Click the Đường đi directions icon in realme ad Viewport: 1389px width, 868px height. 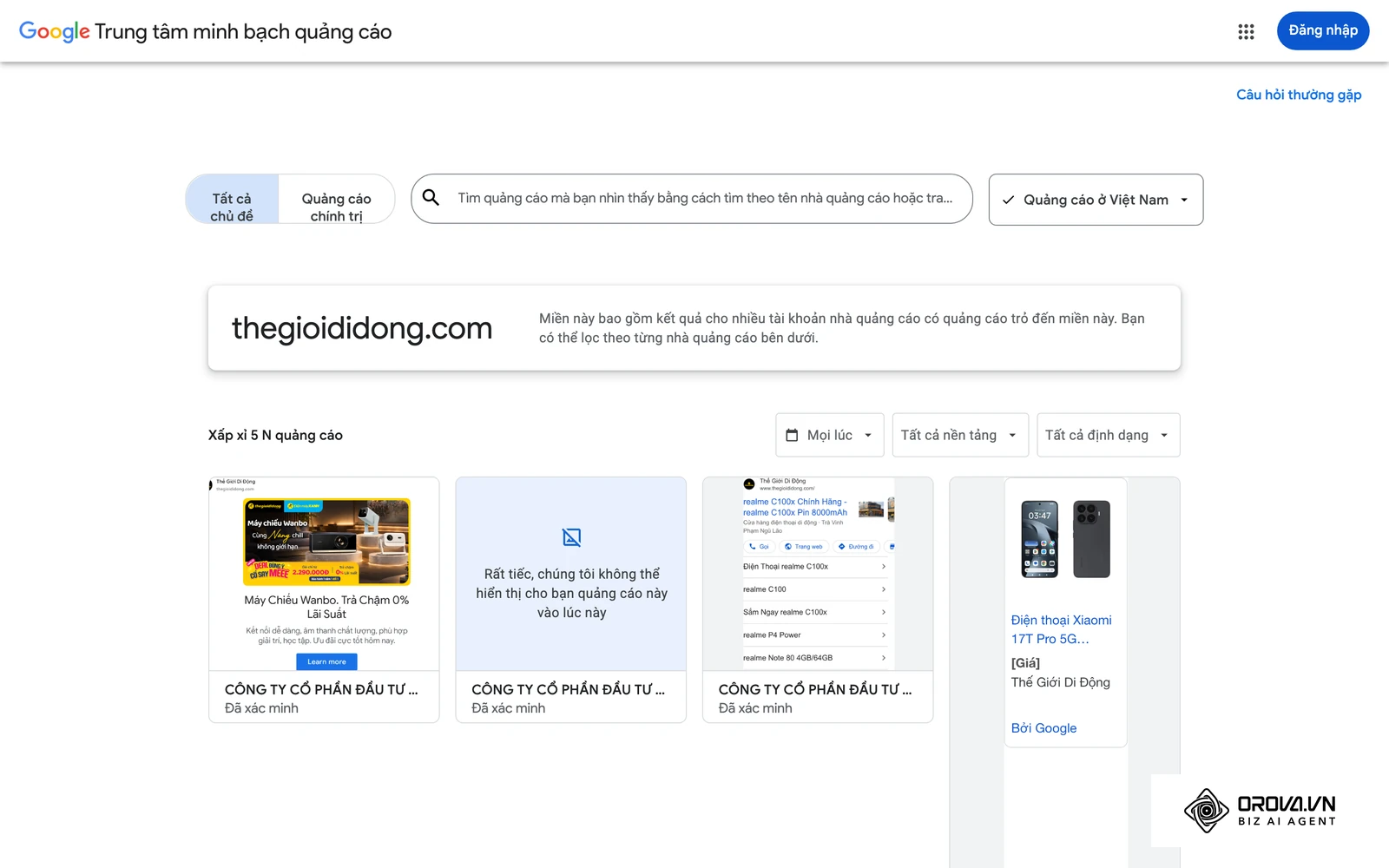point(841,547)
